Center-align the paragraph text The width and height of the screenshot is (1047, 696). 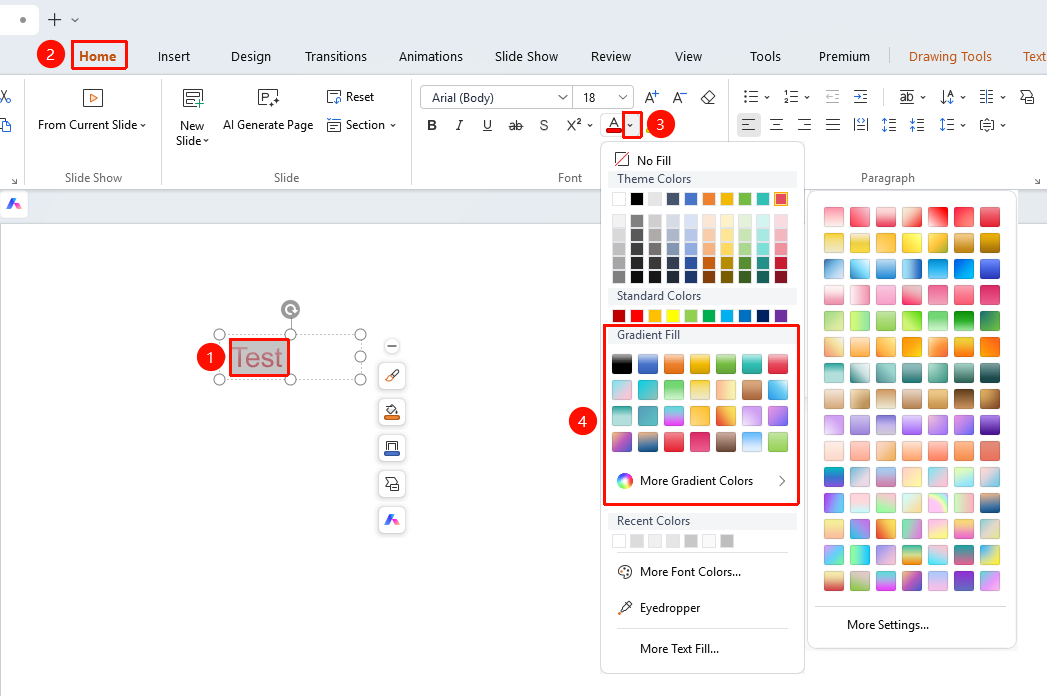pyautogui.click(x=777, y=125)
